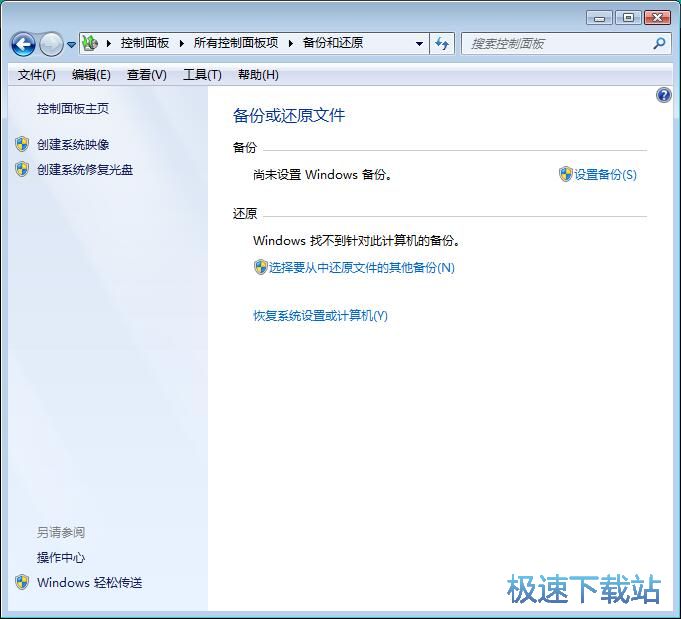The height and width of the screenshot is (619, 681).
Task: Close the Backup and Restore window
Action: click(657, 18)
